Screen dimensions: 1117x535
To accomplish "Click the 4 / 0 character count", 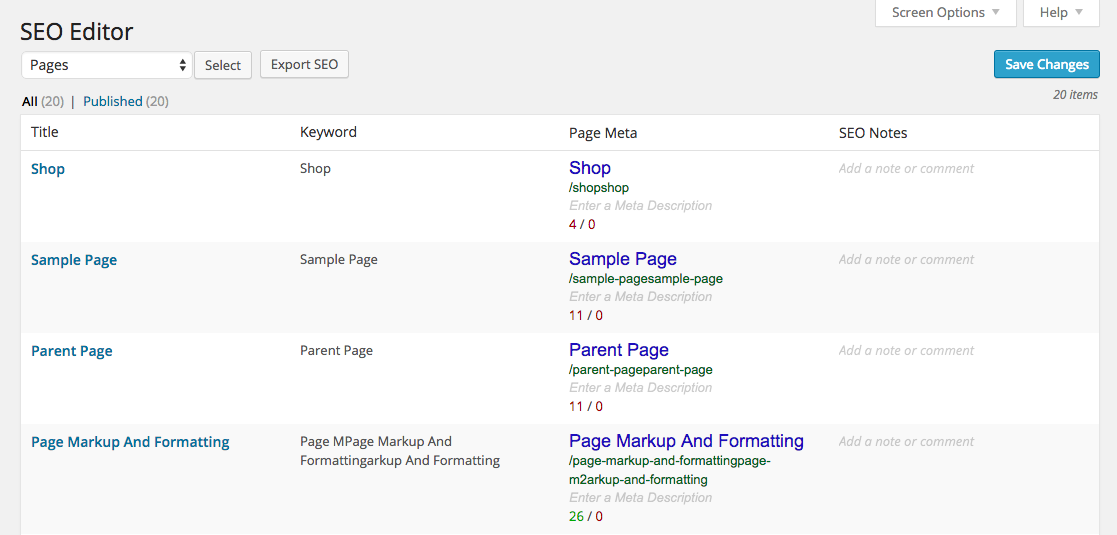I will [x=582, y=224].
